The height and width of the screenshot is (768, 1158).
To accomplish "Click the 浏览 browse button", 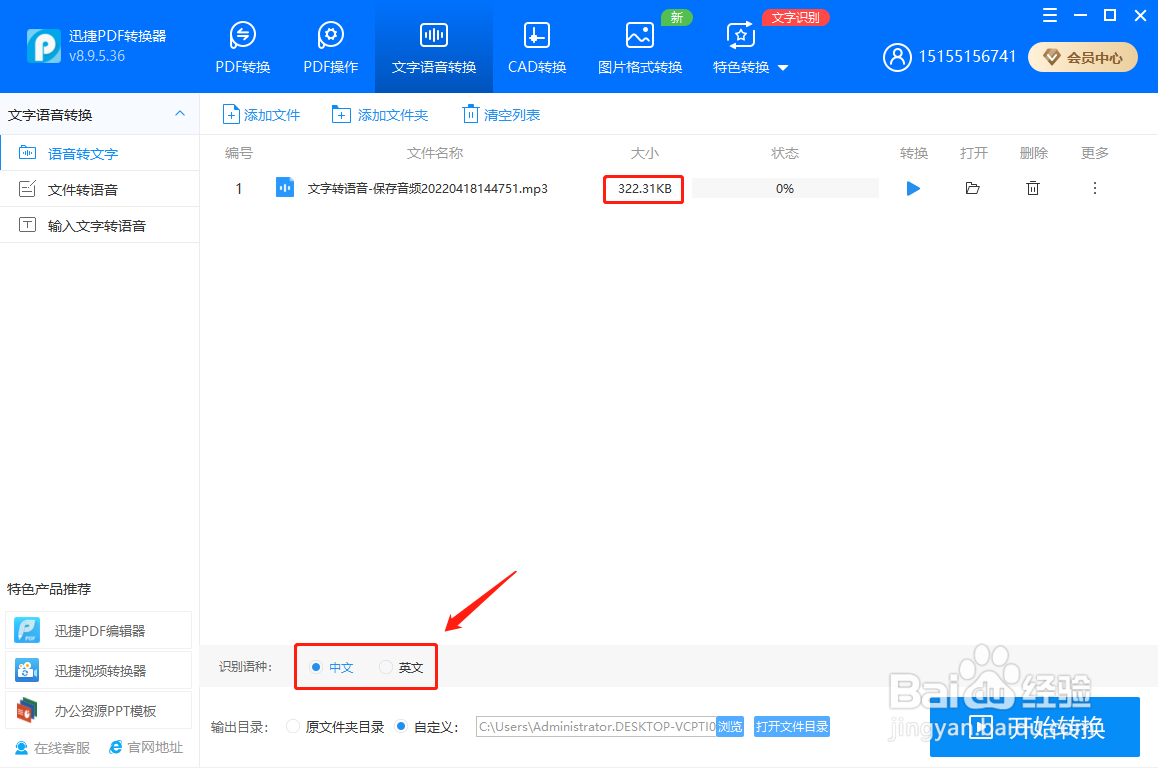I will 730,727.
